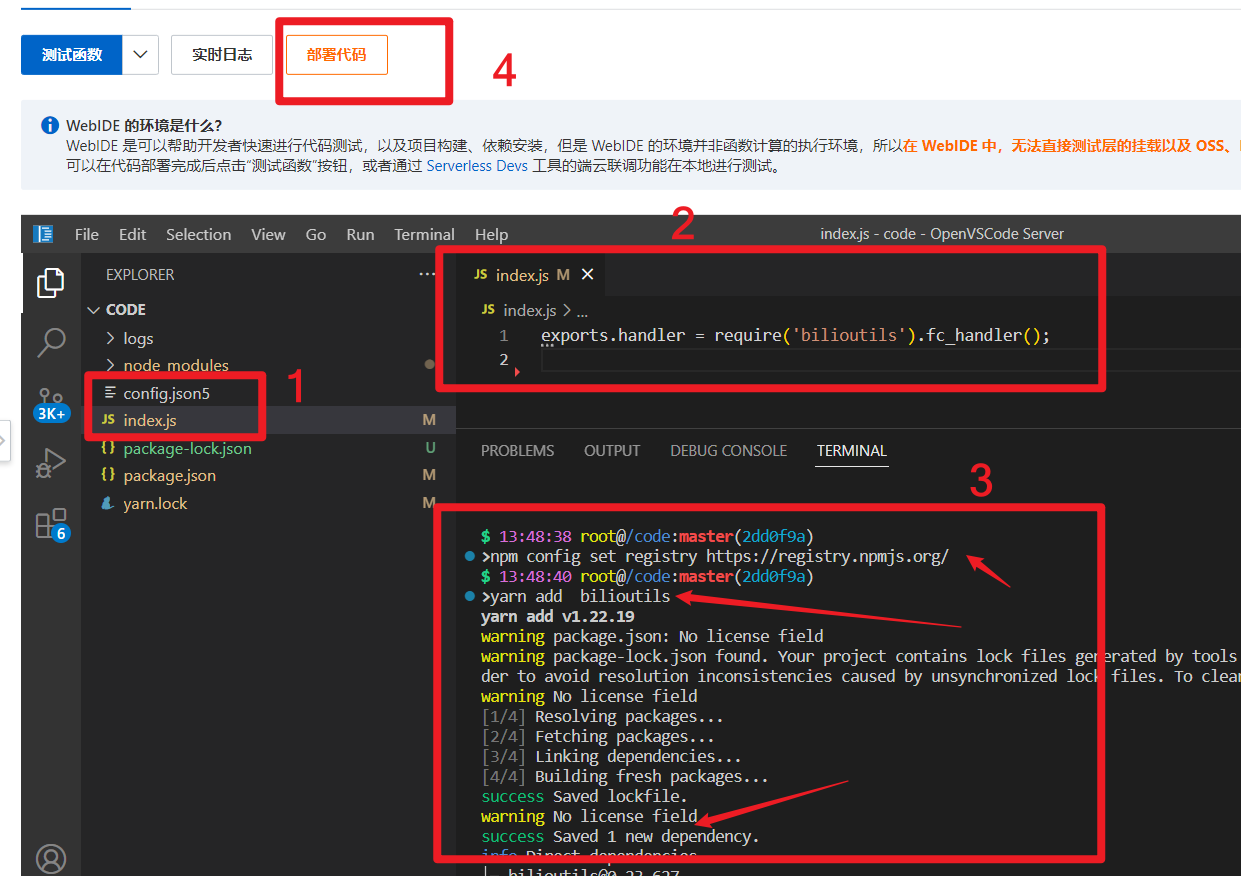Open the Accounts icon at sidebar bottom
Screen dimensions: 1241x876
click(x=50, y=858)
